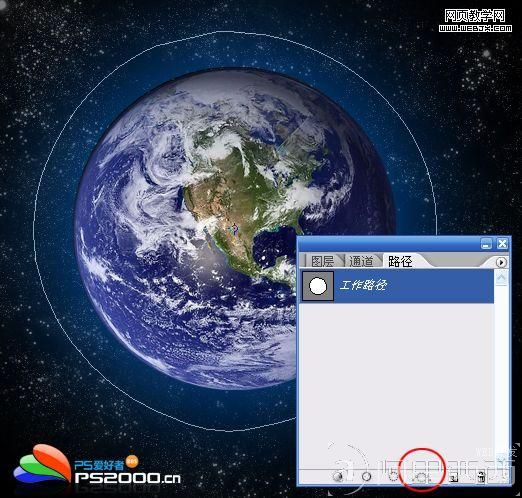Screen dimensions: 522x498
Task: Fill path with foreground color icon
Action: coord(339,477)
